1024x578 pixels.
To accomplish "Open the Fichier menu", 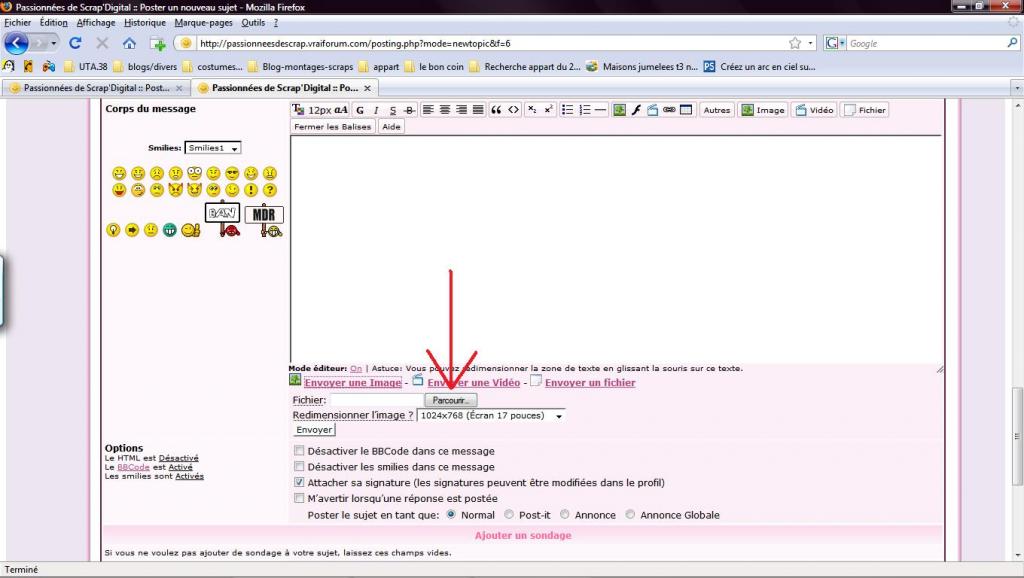I will pos(18,22).
